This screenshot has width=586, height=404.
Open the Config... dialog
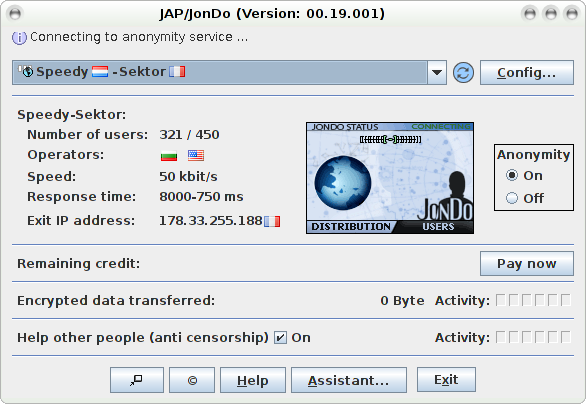tap(527, 73)
